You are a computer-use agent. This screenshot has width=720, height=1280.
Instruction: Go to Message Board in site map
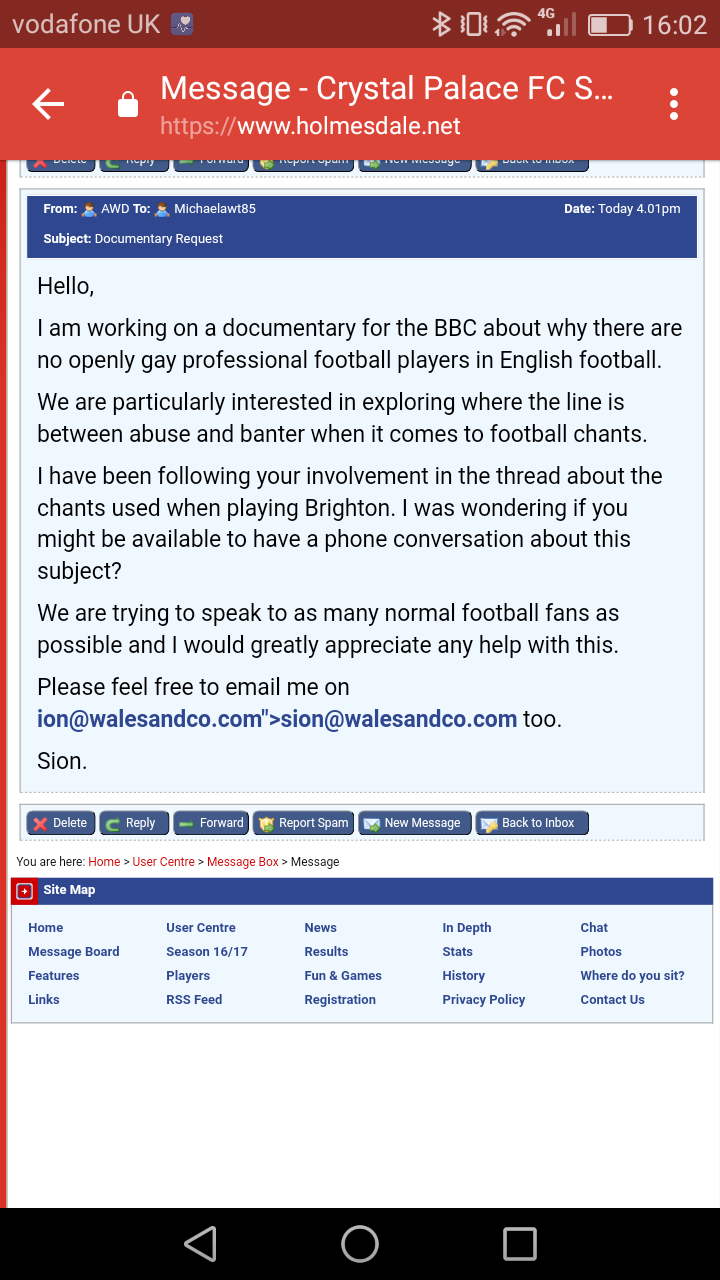pyautogui.click(x=74, y=952)
